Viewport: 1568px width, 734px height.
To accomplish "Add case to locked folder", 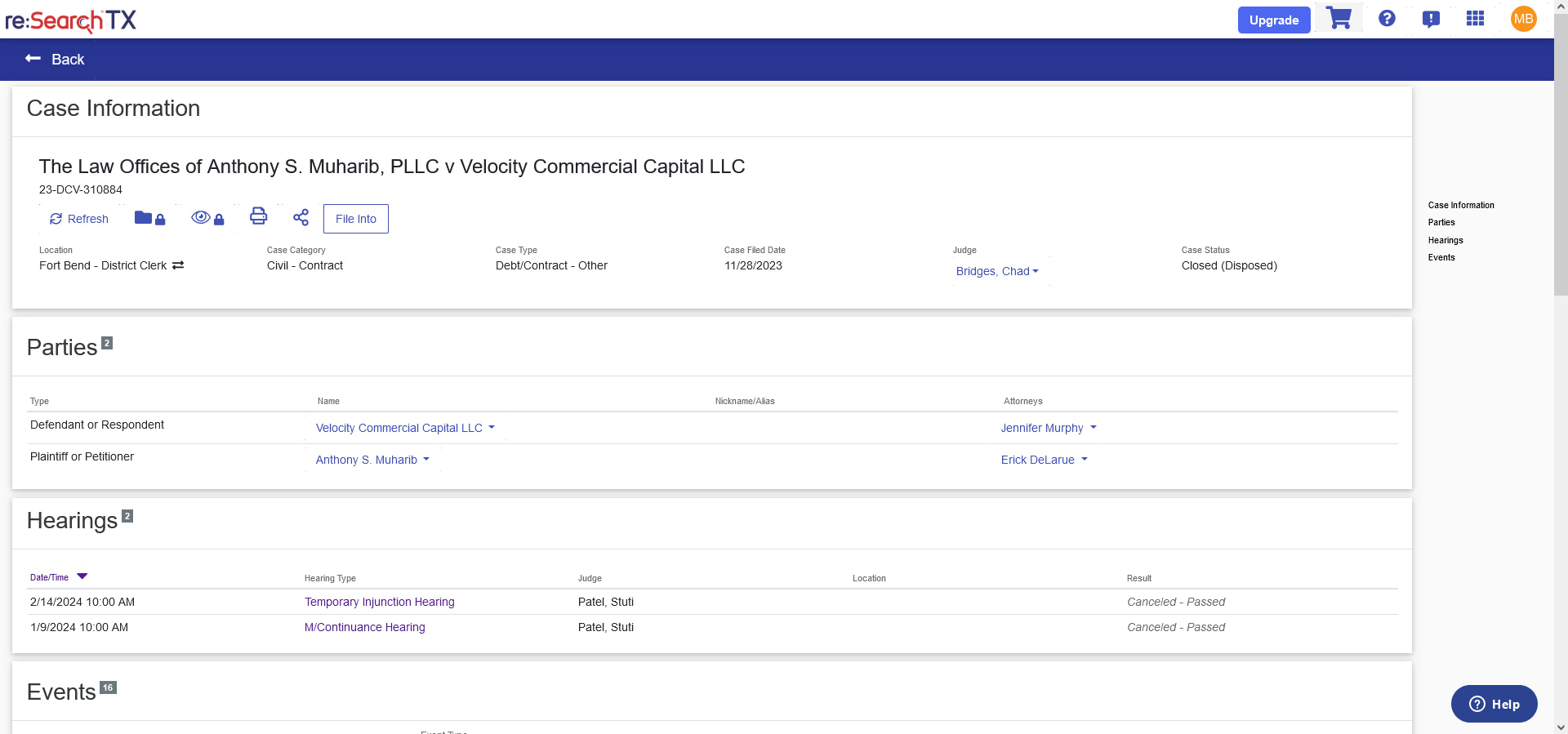I will 150,218.
